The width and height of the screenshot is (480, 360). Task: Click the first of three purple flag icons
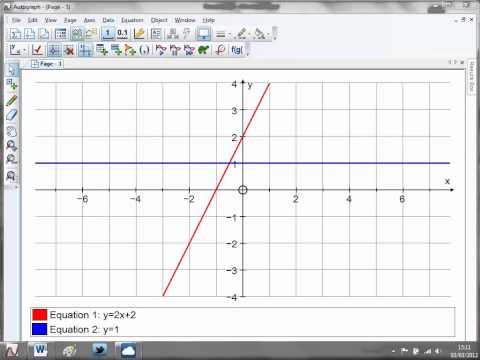coord(161,50)
